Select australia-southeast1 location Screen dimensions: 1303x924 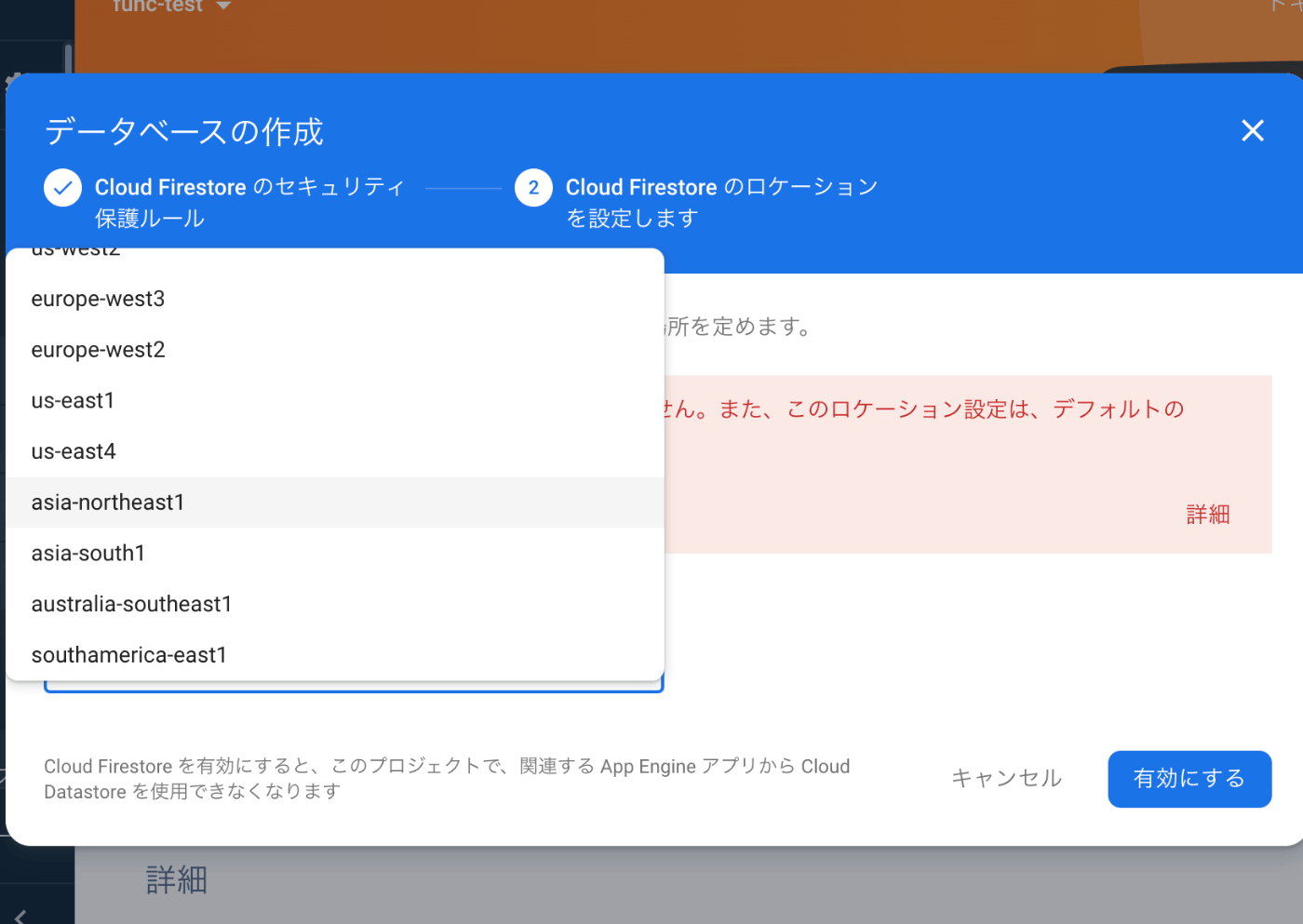pos(335,604)
